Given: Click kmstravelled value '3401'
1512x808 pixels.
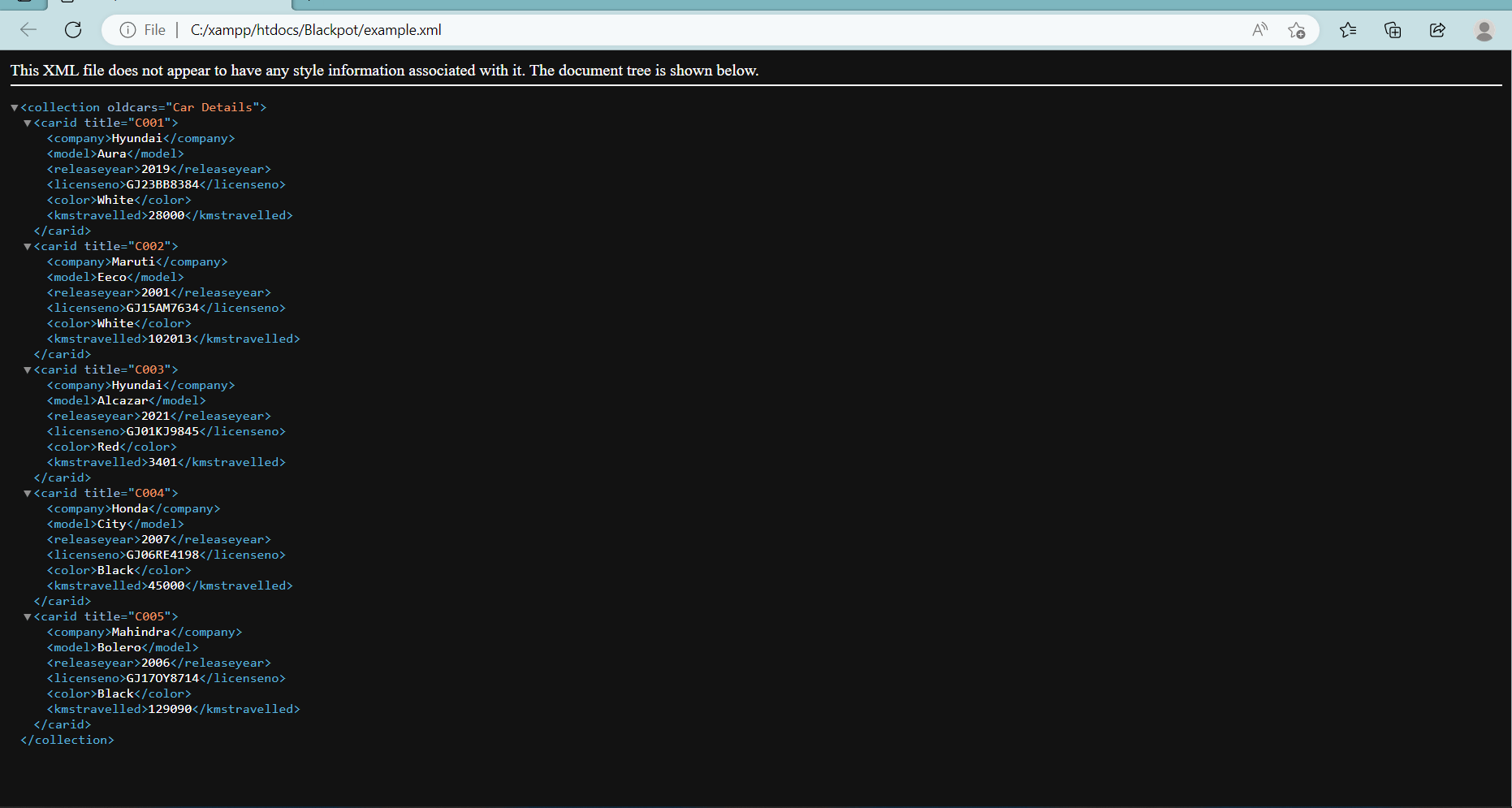Looking at the screenshot, I should point(162,462).
